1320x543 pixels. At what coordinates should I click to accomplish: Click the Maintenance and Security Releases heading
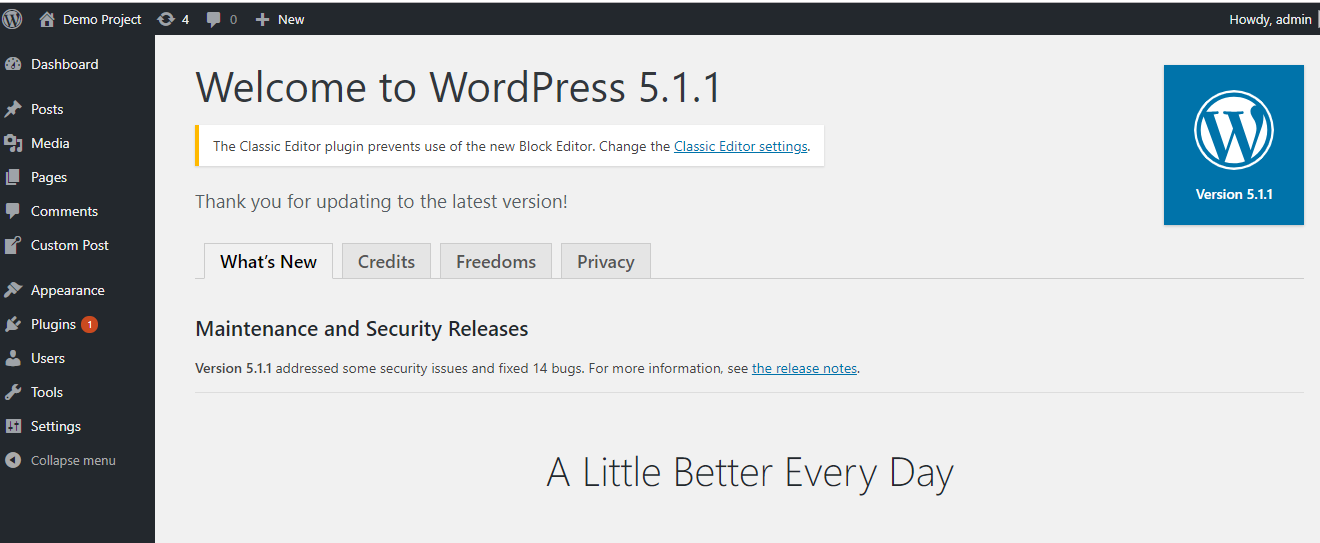coord(361,328)
